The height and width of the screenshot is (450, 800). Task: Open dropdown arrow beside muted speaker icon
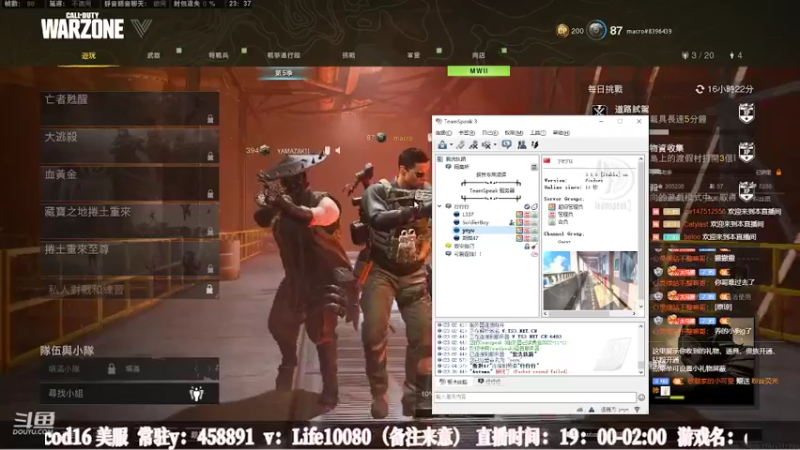pos(495,145)
